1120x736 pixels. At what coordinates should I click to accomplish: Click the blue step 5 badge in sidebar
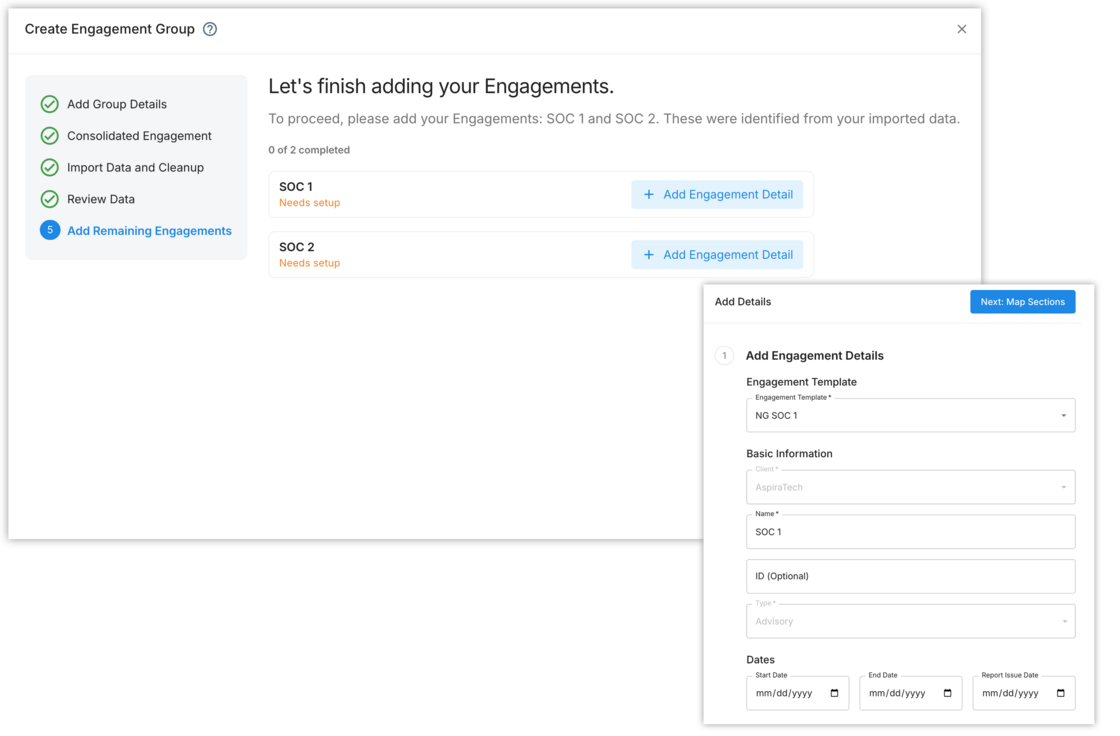(x=50, y=230)
